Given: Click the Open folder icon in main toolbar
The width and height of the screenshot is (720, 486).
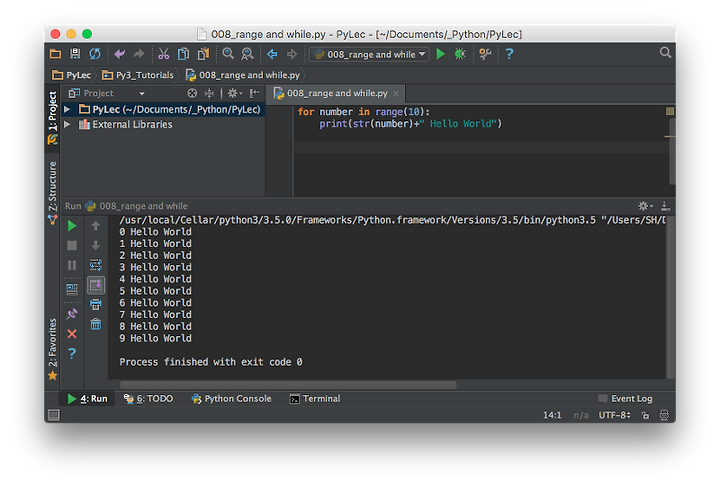Looking at the screenshot, I should (x=56, y=54).
